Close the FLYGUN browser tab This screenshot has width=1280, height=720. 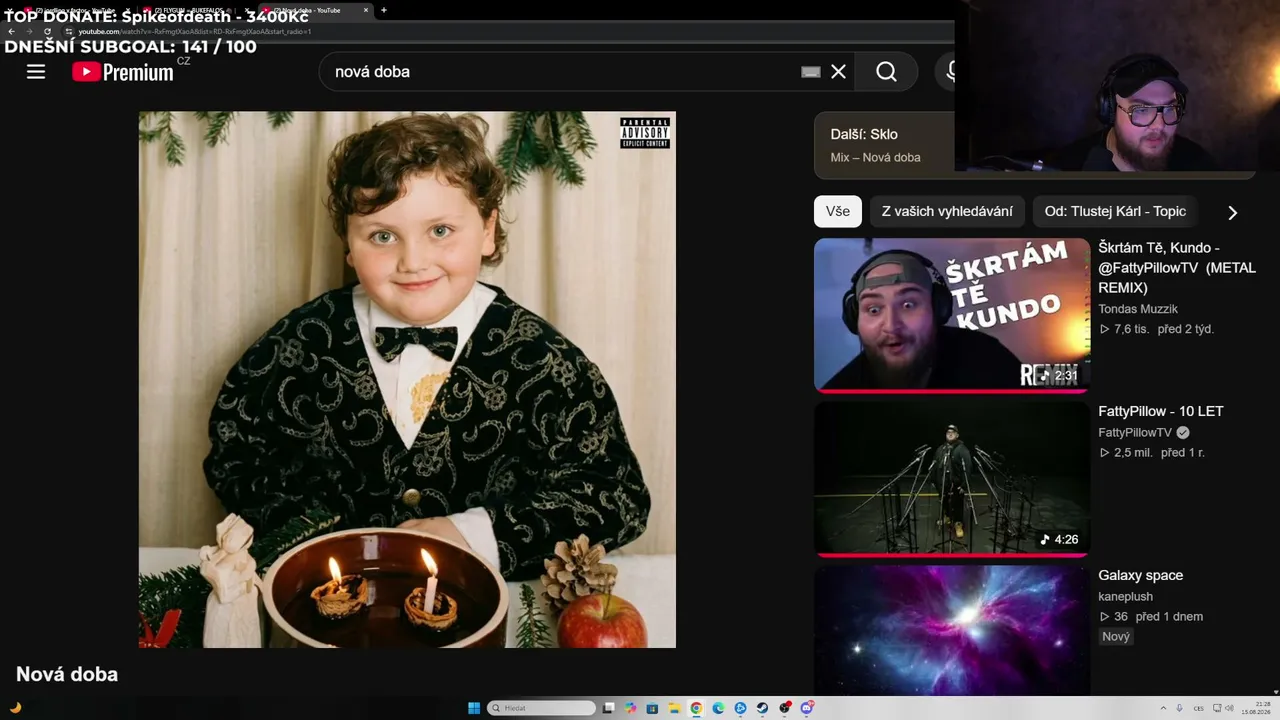[248, 10]
